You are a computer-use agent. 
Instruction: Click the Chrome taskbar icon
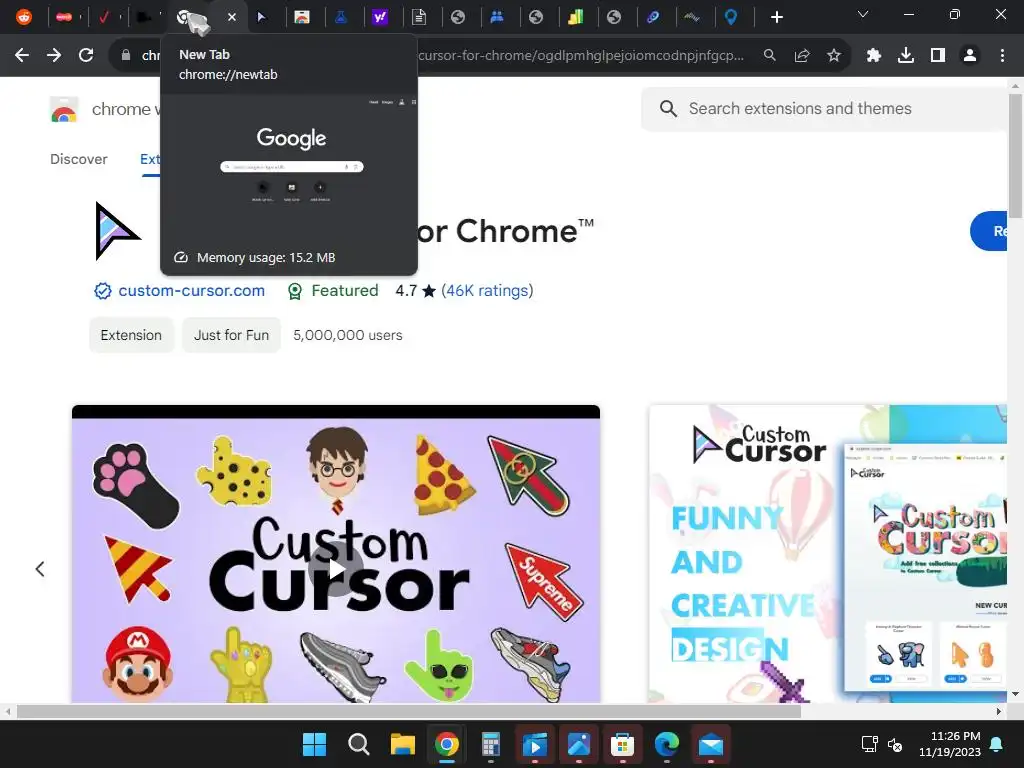pyautogui.click(x=447, y=744)
